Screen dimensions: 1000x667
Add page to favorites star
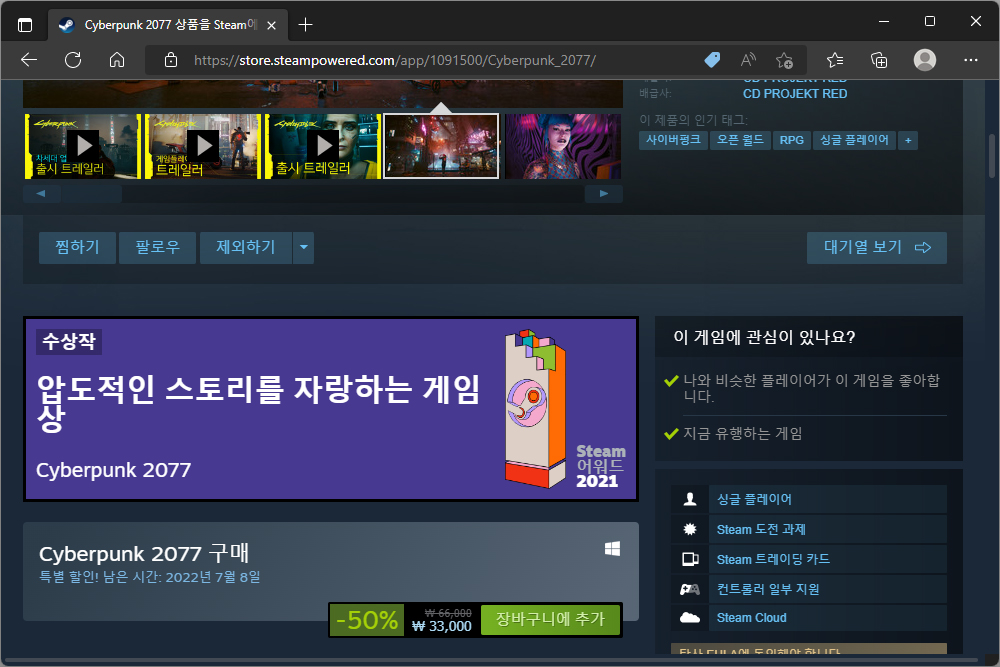[x=784, y=60]
